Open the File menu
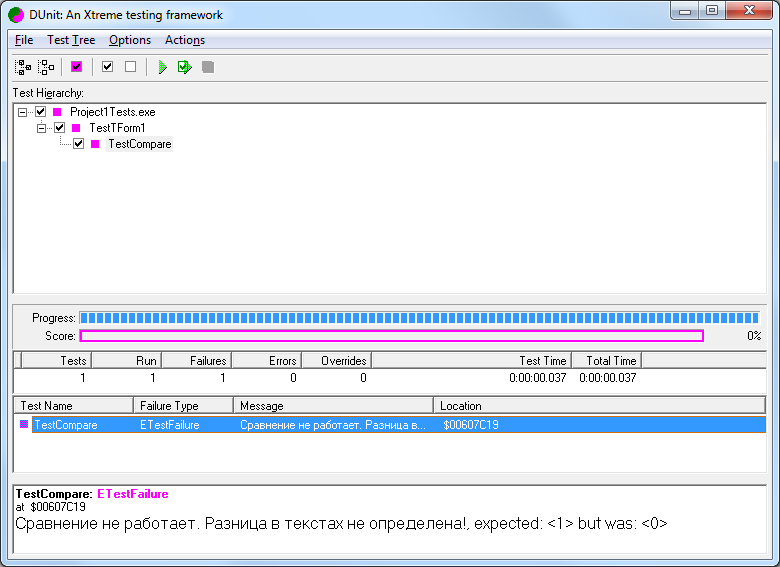Image resolution: width=780 pixels, height=567 pixels. (x=24, y=40)
